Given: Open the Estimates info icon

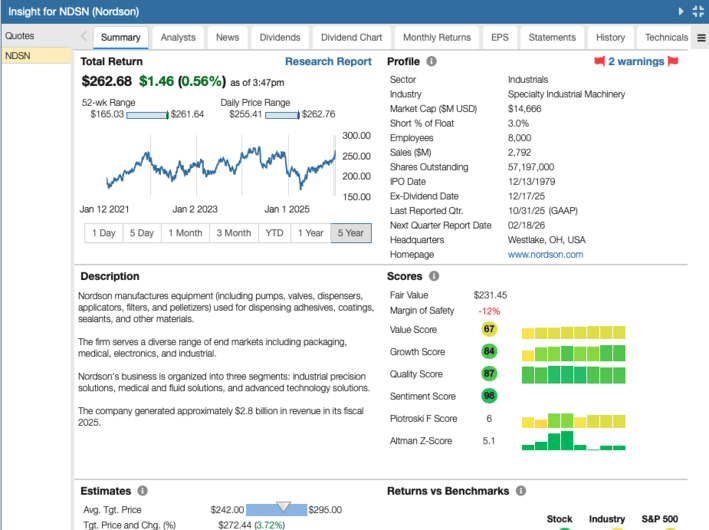Looking at the screenshot, I should click(142, 491).
